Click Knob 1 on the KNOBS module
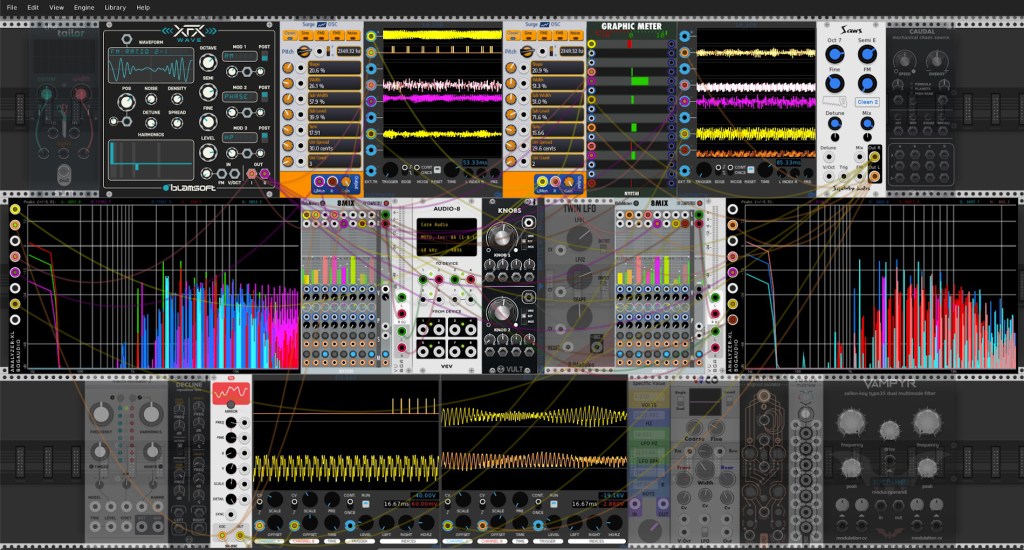Viewport: 1024px width, 550px height. [502, 238]
